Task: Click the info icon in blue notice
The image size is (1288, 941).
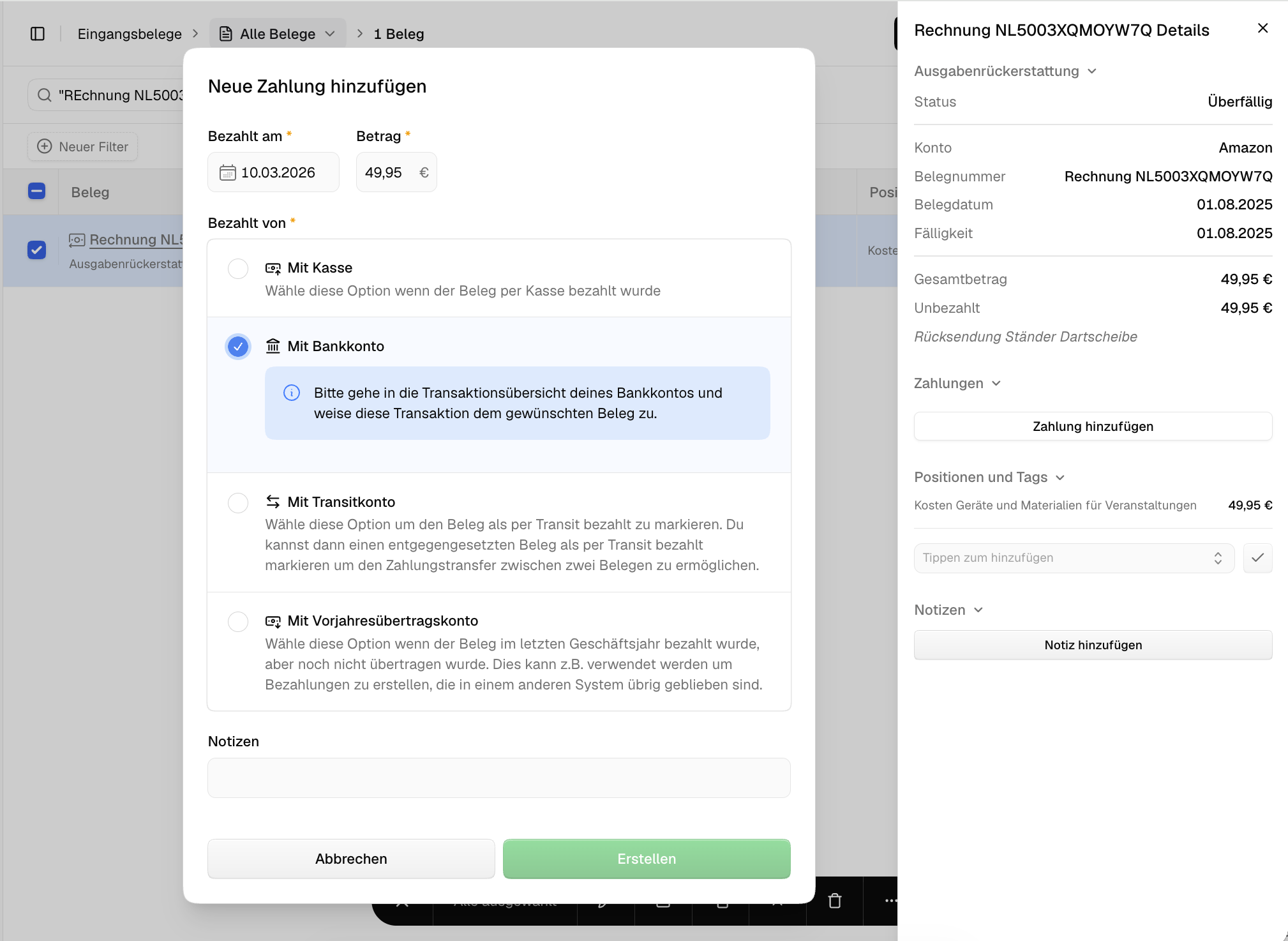Action: click(291, 393)
